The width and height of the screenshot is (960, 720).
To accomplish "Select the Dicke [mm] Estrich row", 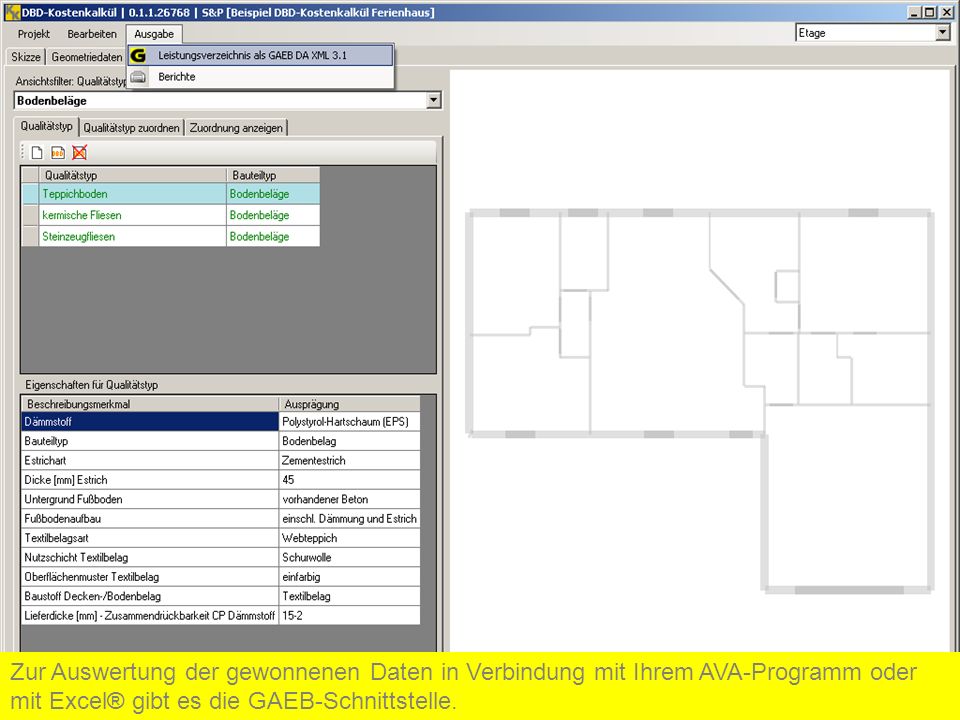I will (x=221, y=480).
